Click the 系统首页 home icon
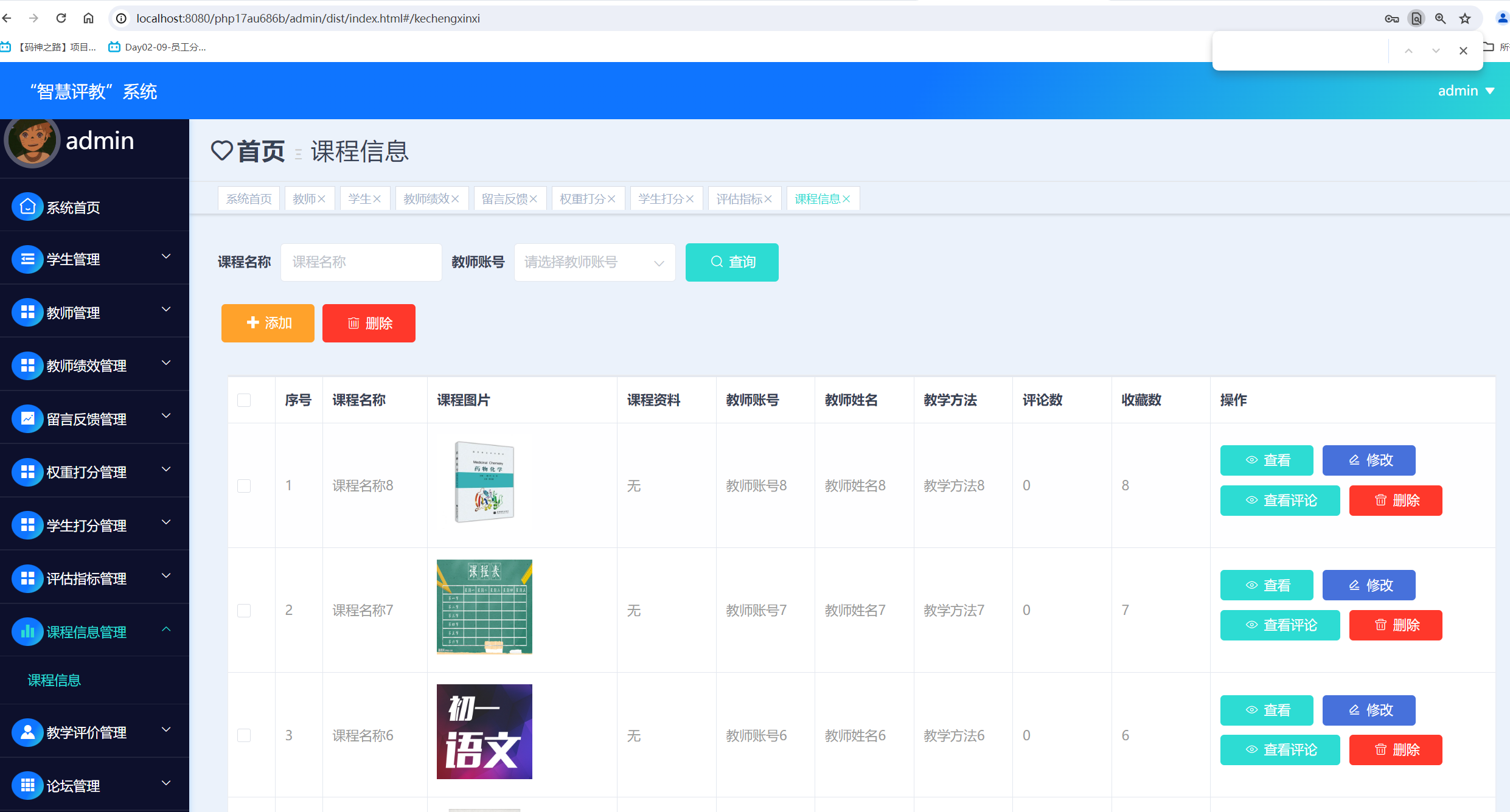This screenshot has height=812, width=1510. click(x=27, y=207)
